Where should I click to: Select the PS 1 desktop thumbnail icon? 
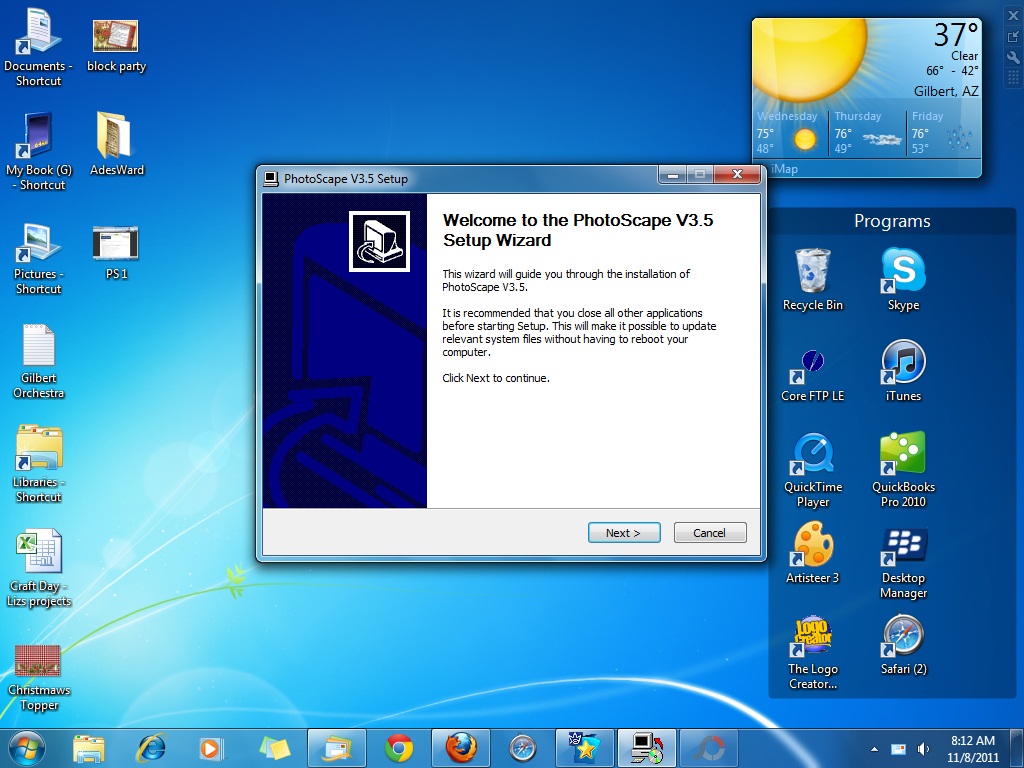[116, 253]
